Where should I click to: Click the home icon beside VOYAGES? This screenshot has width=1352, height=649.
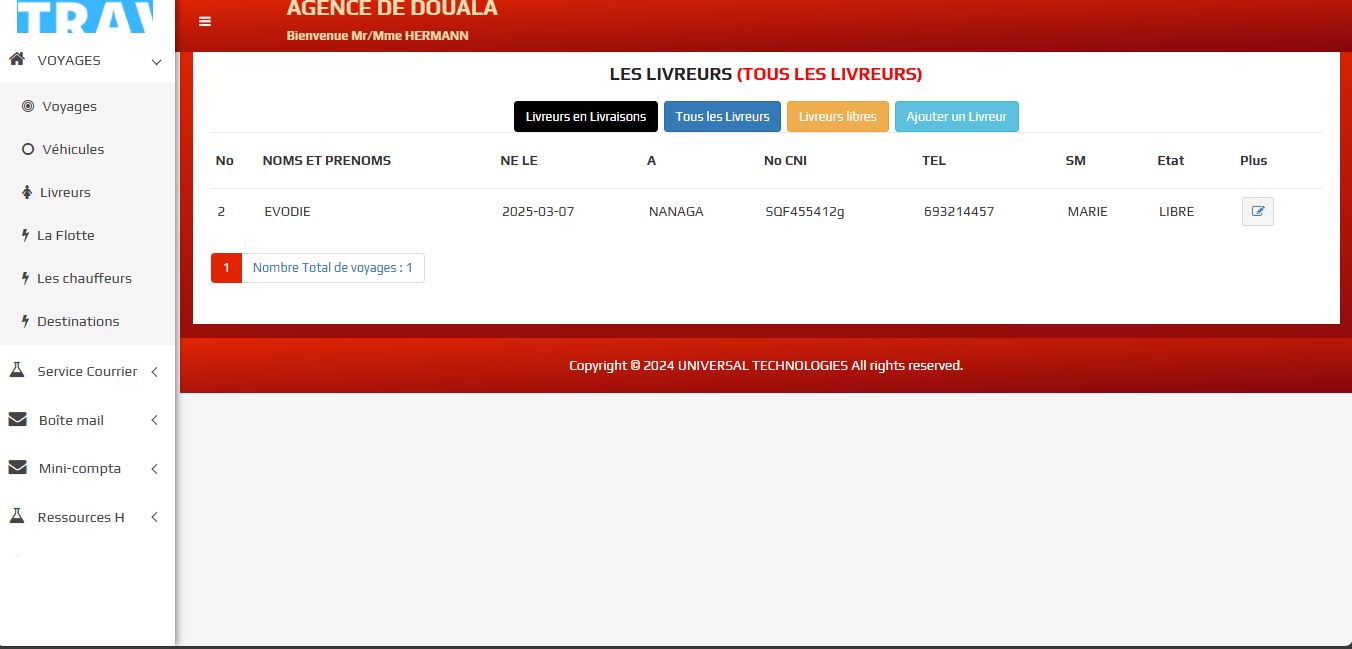tap(16, 60)
